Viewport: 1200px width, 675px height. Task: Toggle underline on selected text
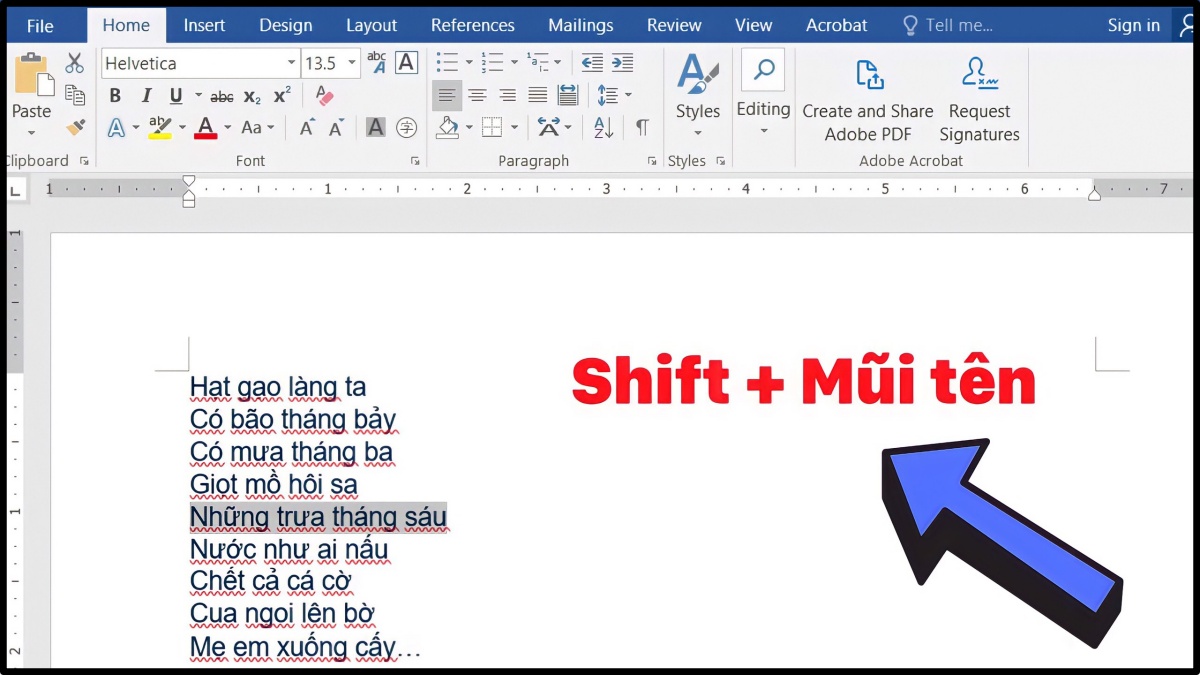176,96
